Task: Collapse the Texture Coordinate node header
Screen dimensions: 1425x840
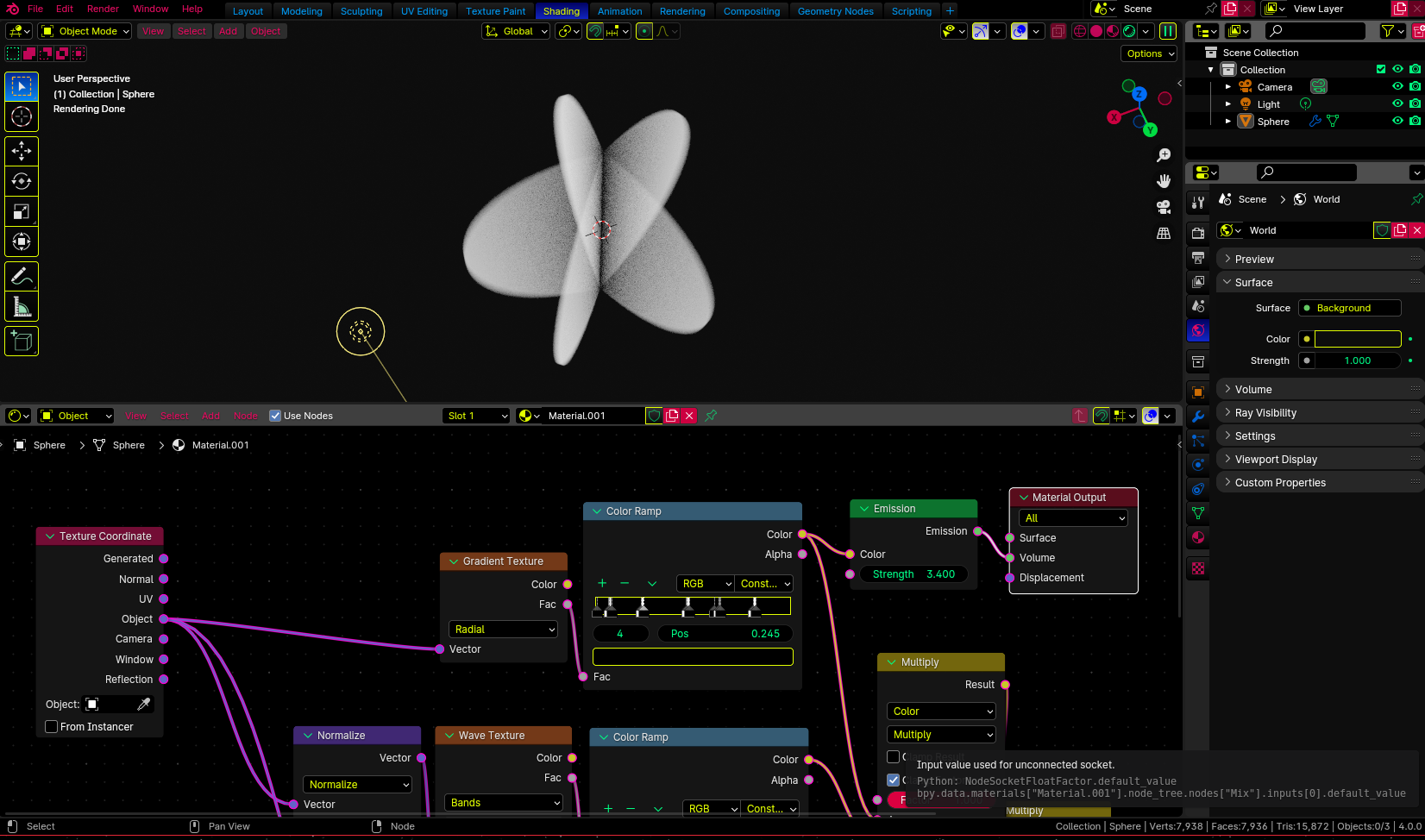Action: point(49,536)
